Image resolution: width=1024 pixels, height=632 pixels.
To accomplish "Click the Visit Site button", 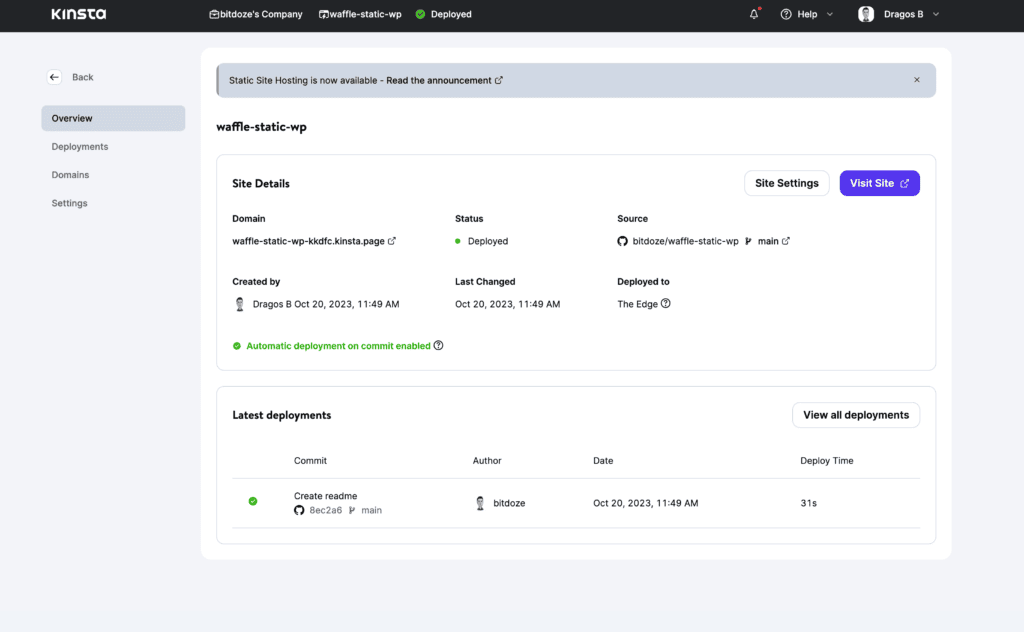I will (879, 183).
